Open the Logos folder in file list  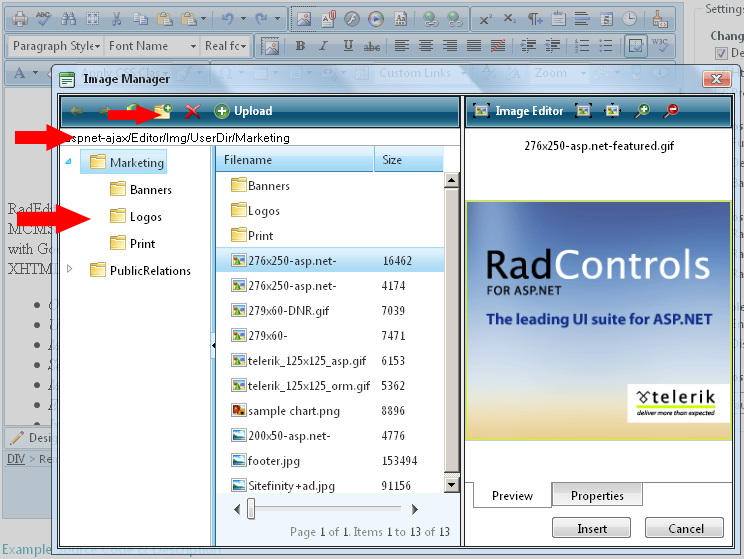255,211
